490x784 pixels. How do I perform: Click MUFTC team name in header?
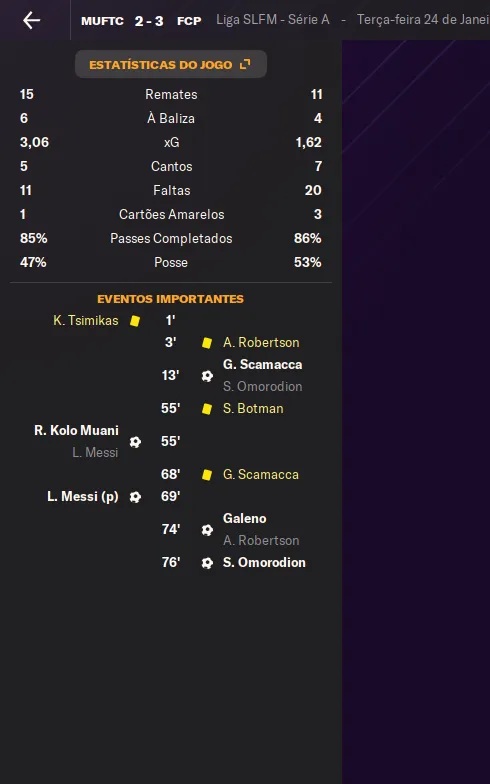point(102,21)
